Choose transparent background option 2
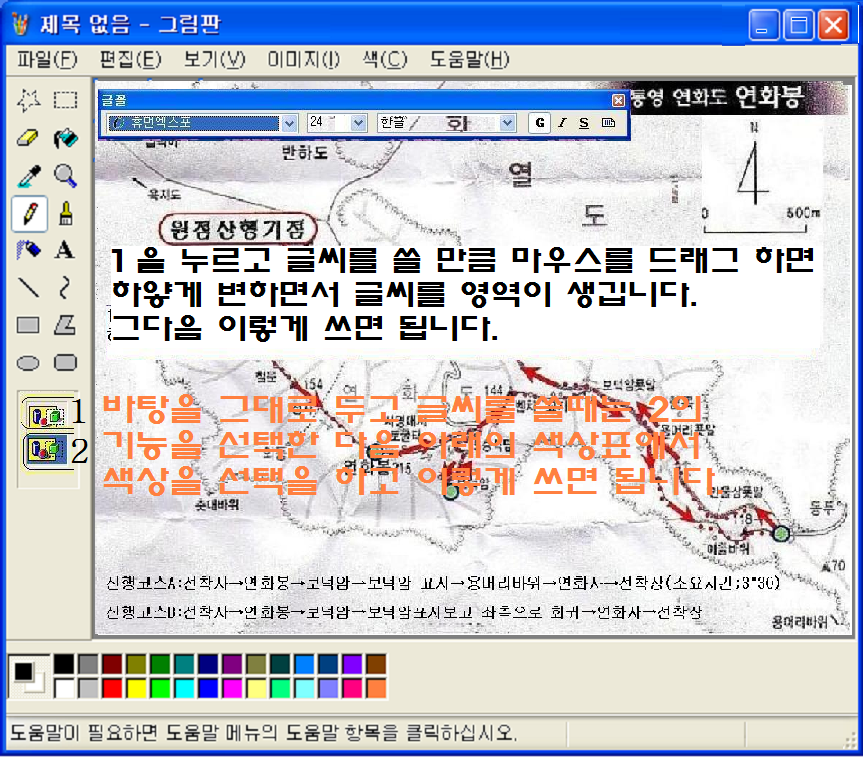 (x=47, y=450)
